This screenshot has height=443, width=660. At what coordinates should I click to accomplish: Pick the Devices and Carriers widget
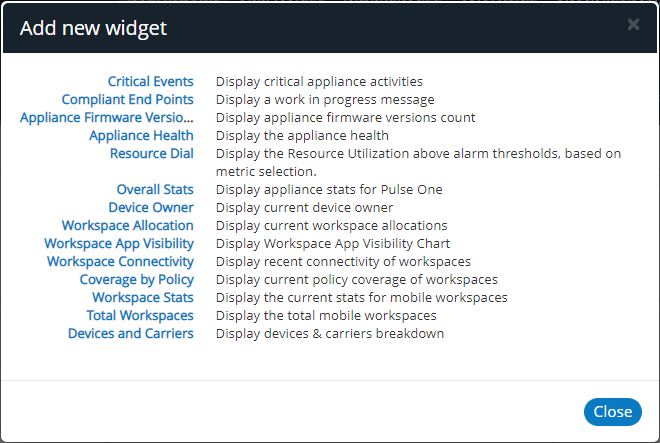click(131, 333)
